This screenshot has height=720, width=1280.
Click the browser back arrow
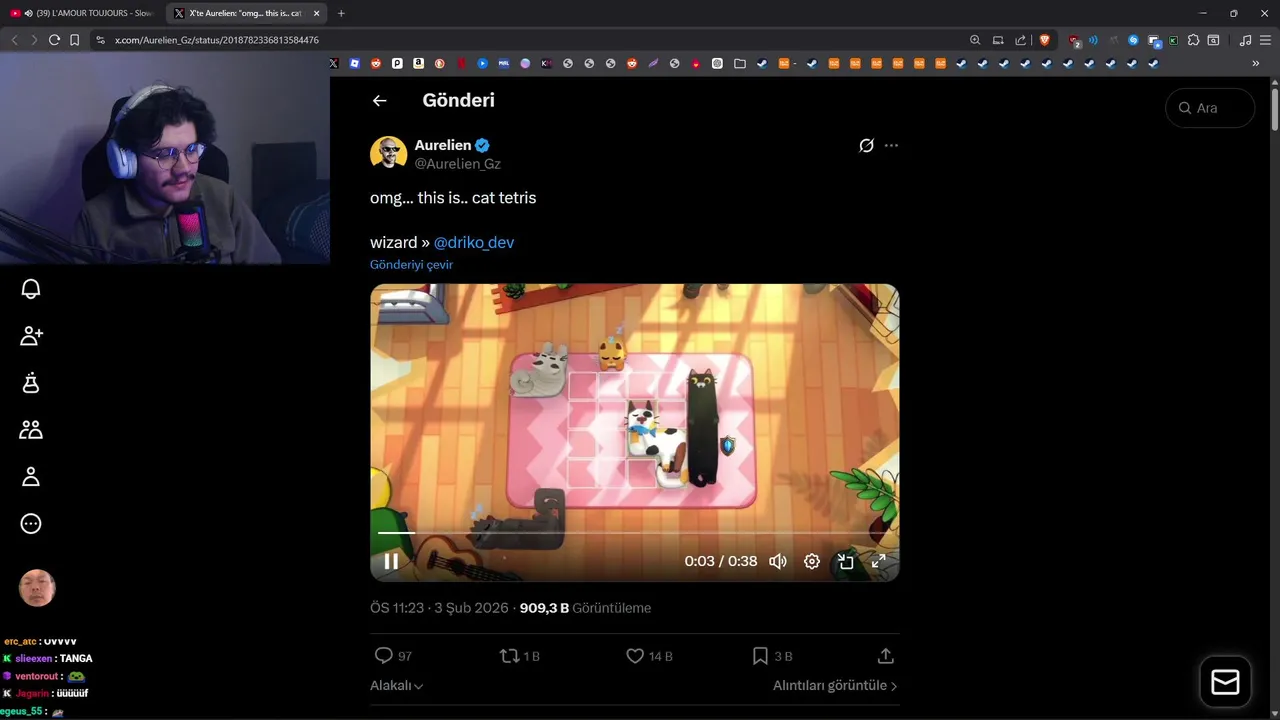coord(14,40)
